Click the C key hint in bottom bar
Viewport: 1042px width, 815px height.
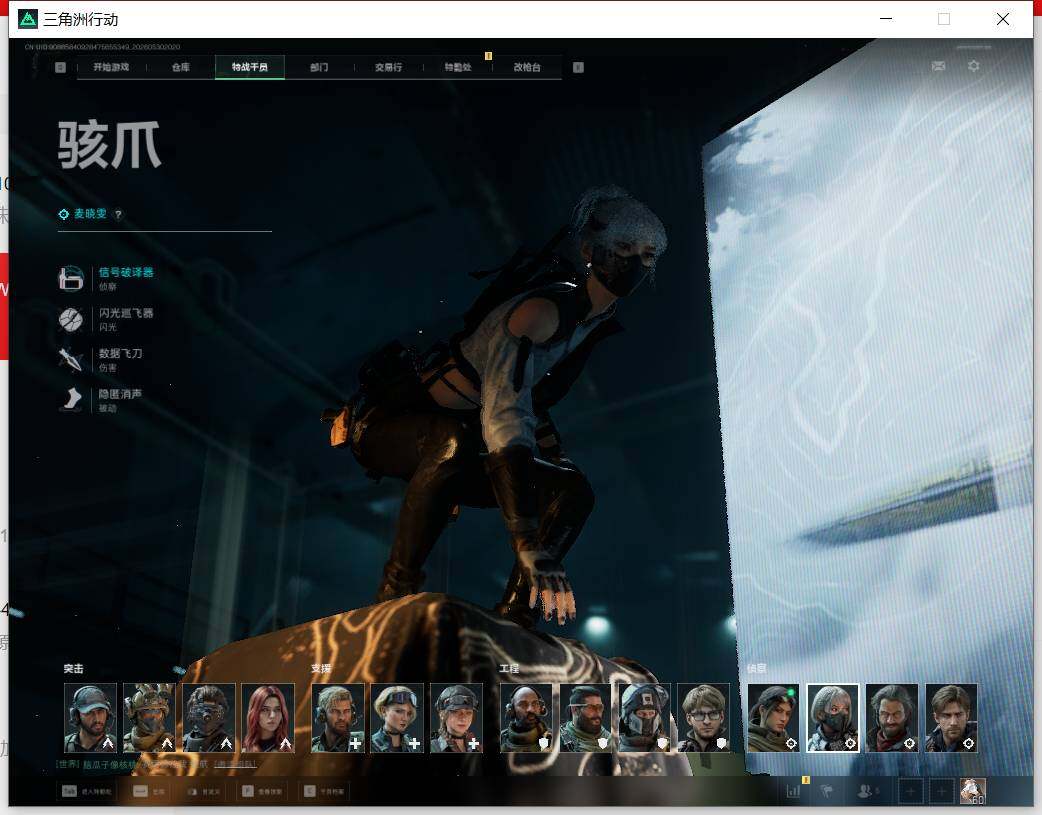pos(310,791)
